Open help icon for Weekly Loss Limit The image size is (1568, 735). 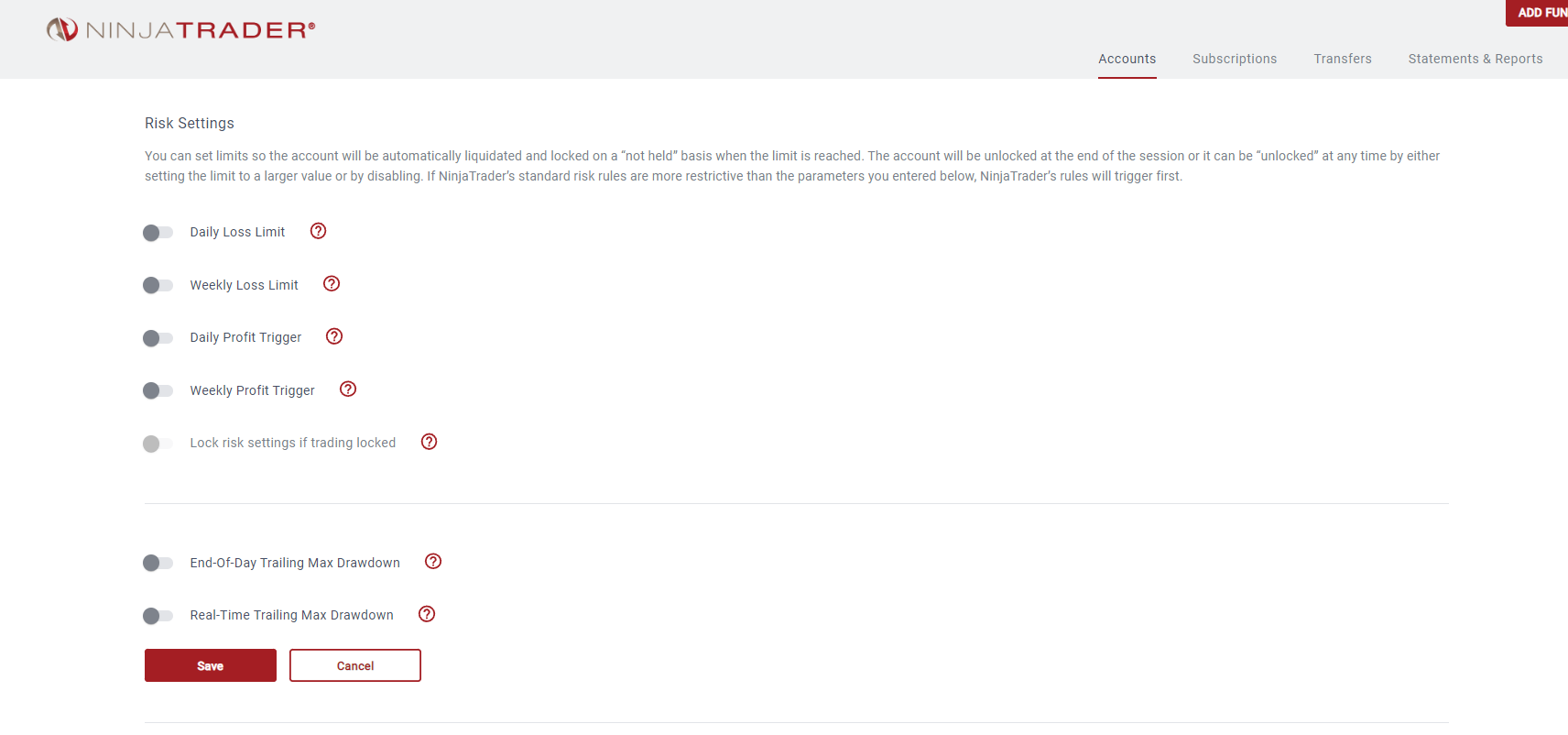tap(332, 284)
